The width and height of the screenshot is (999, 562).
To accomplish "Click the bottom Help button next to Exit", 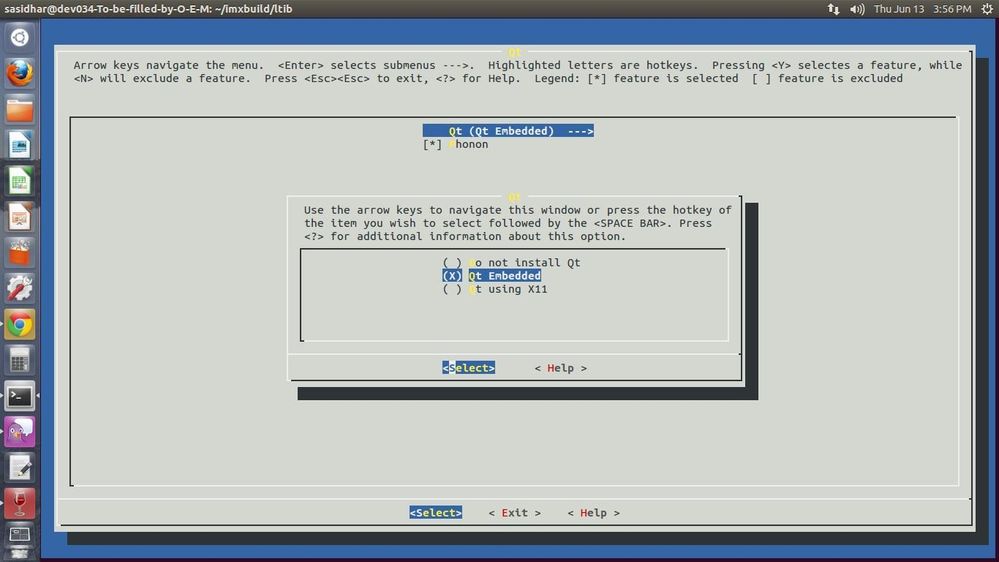I will 593,513.
